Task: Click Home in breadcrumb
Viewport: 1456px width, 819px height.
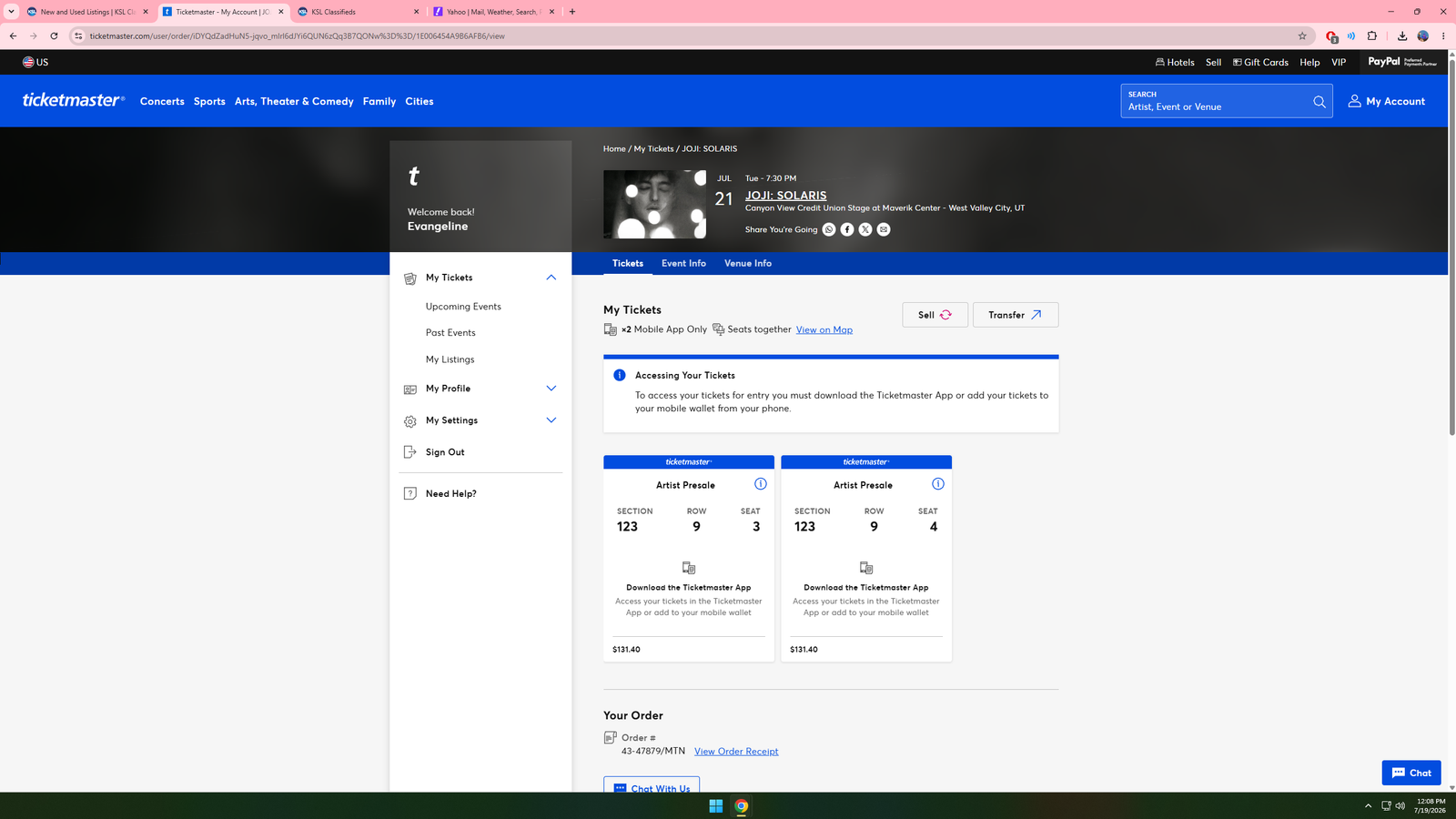Action: click(x=614, y=148)
